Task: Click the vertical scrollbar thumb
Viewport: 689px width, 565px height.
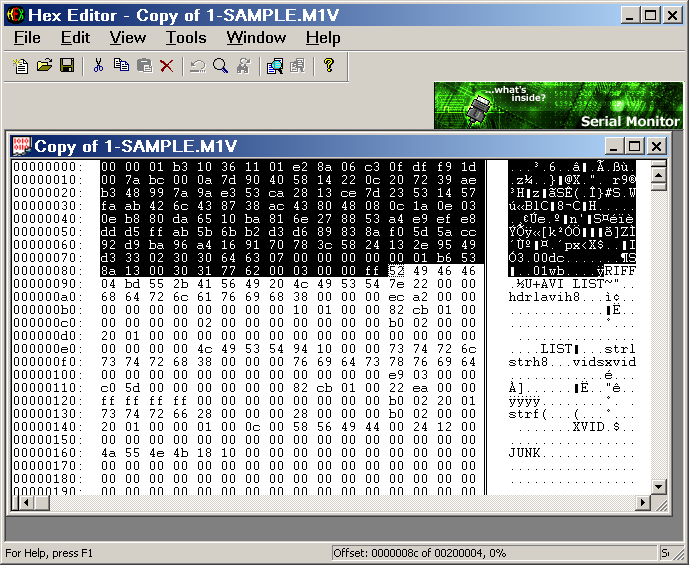Action: [658, 186]
